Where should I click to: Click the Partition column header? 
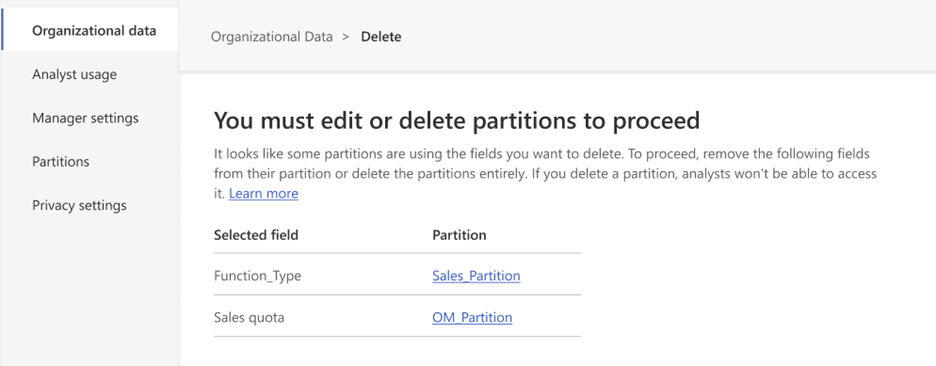point(459,235)
